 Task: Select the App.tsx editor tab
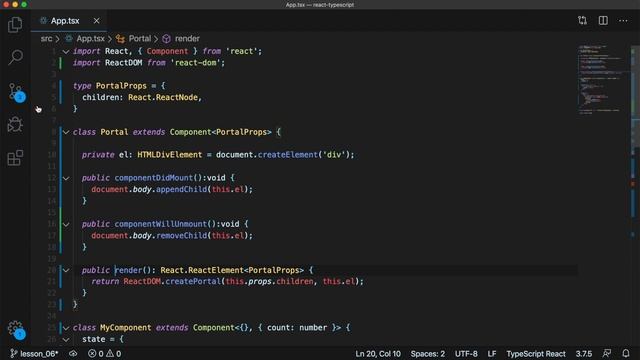coord(69,21)
